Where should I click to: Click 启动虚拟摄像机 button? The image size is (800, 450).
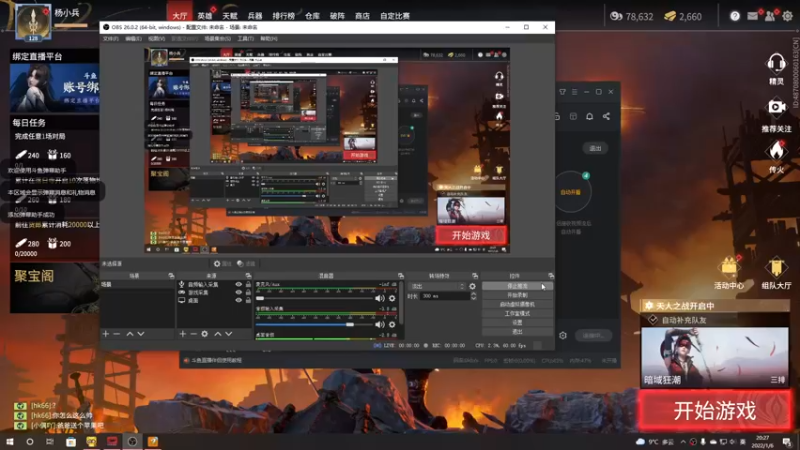517,305
